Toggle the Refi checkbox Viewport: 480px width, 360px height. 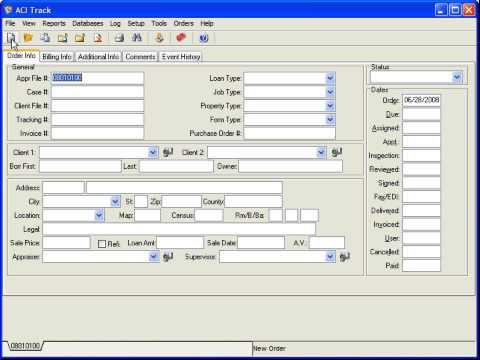point(102,244)
